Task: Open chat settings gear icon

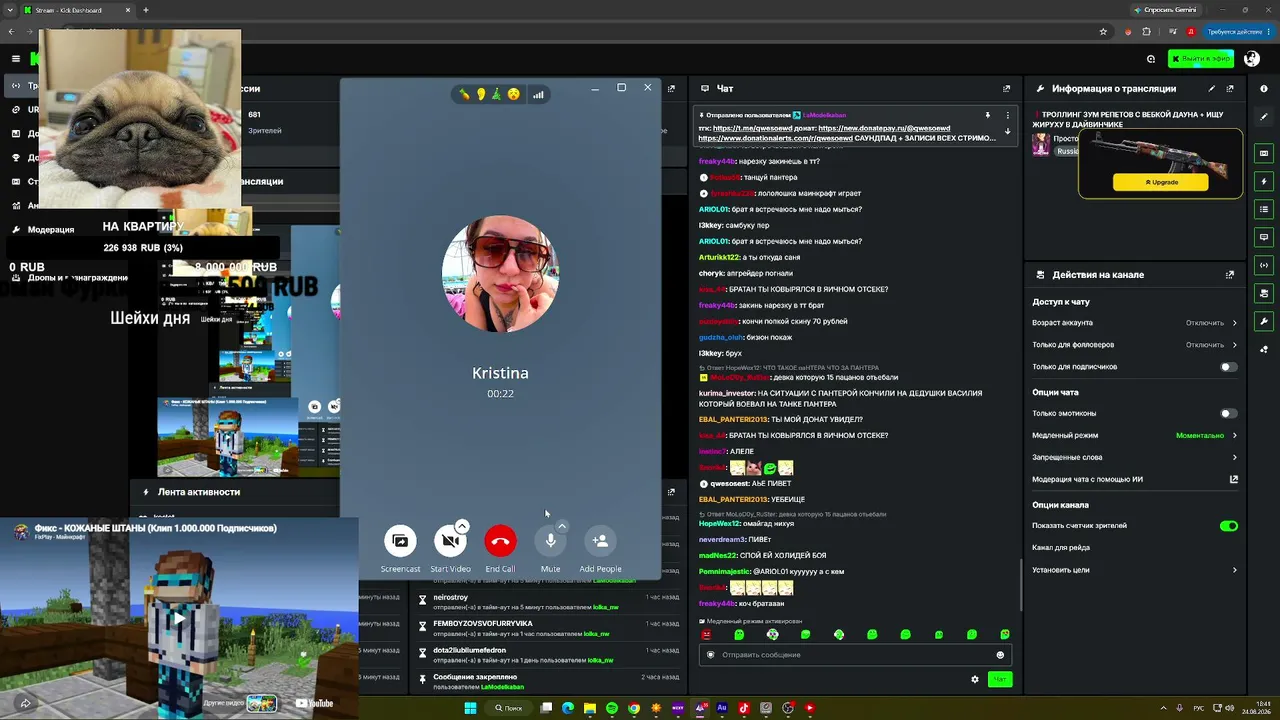Action: tap(975, 680)
